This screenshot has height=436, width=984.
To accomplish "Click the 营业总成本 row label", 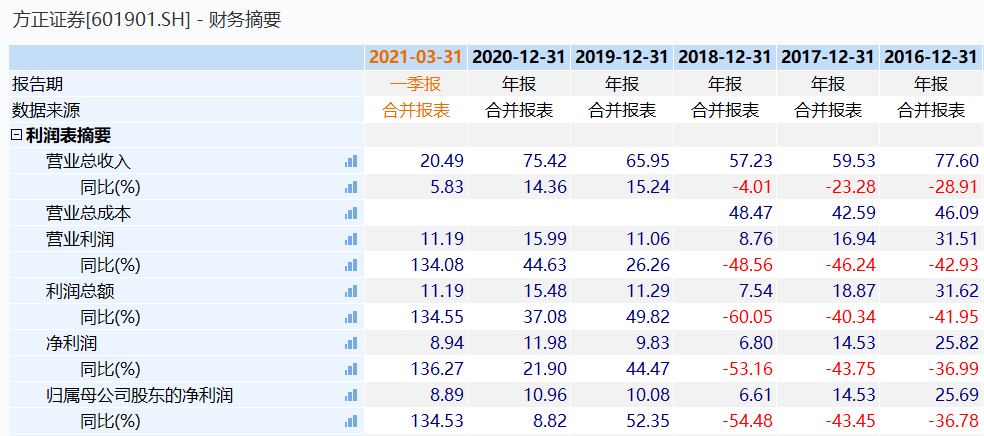I will click(x=88, y=213).
